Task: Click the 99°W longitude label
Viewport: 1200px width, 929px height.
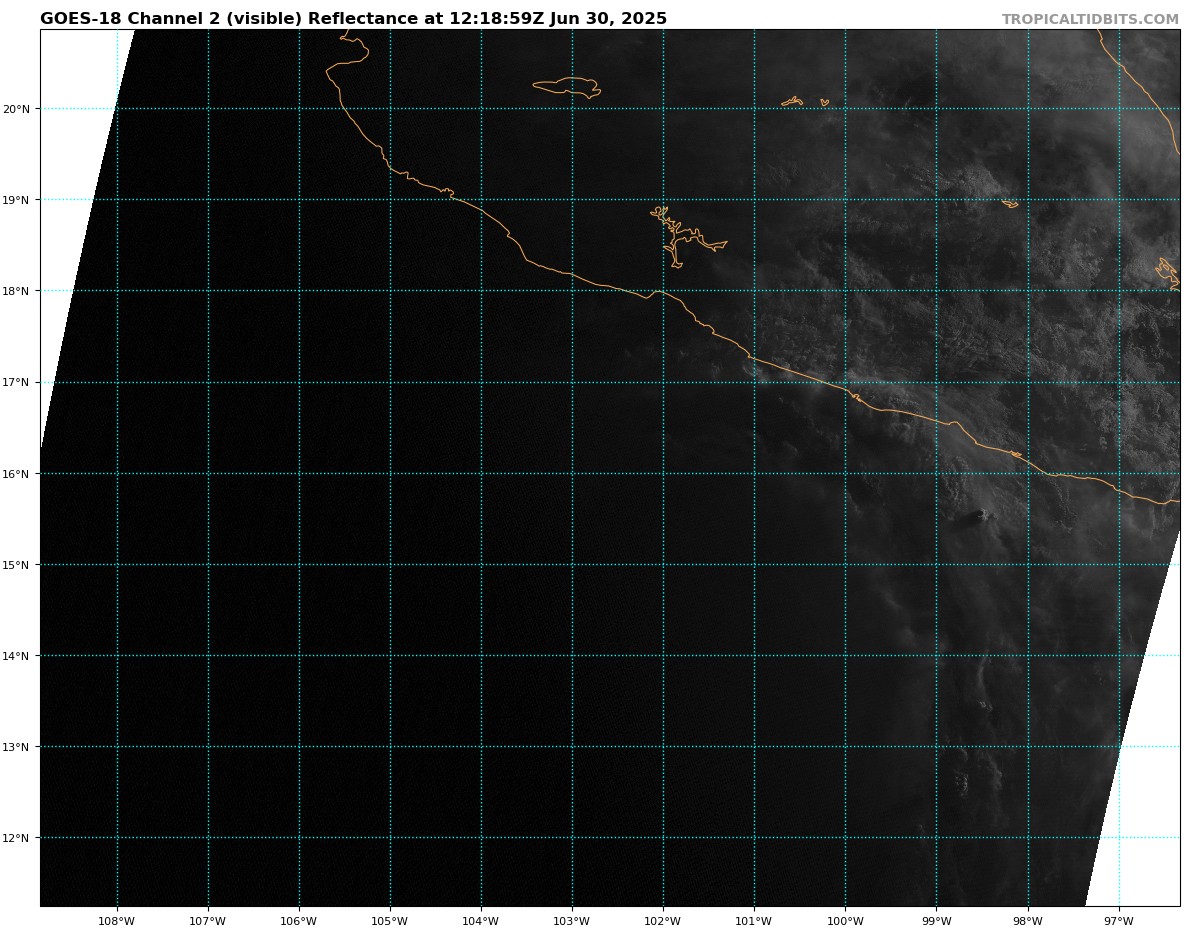Action: (x=936, y=921)
